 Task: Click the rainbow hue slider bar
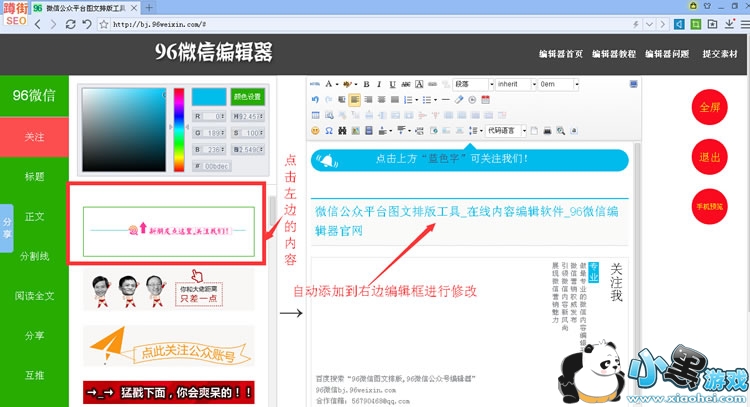click(x=179, y=130)
